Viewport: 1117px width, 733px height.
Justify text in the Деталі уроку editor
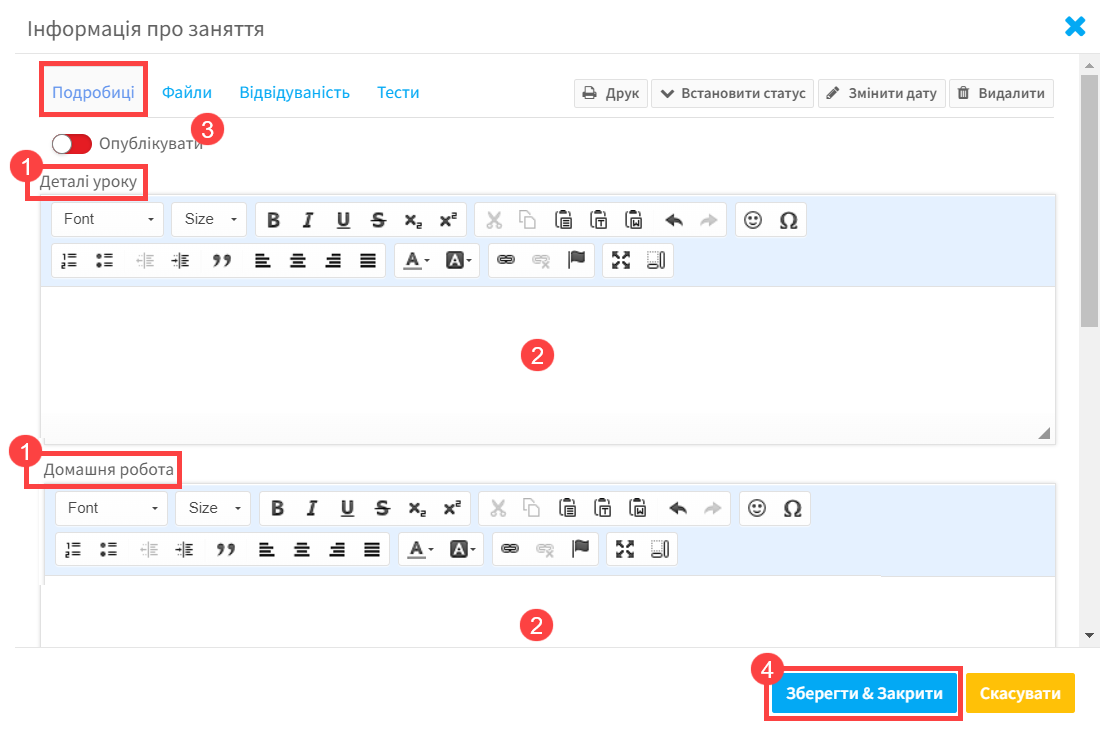click(368, 261)
